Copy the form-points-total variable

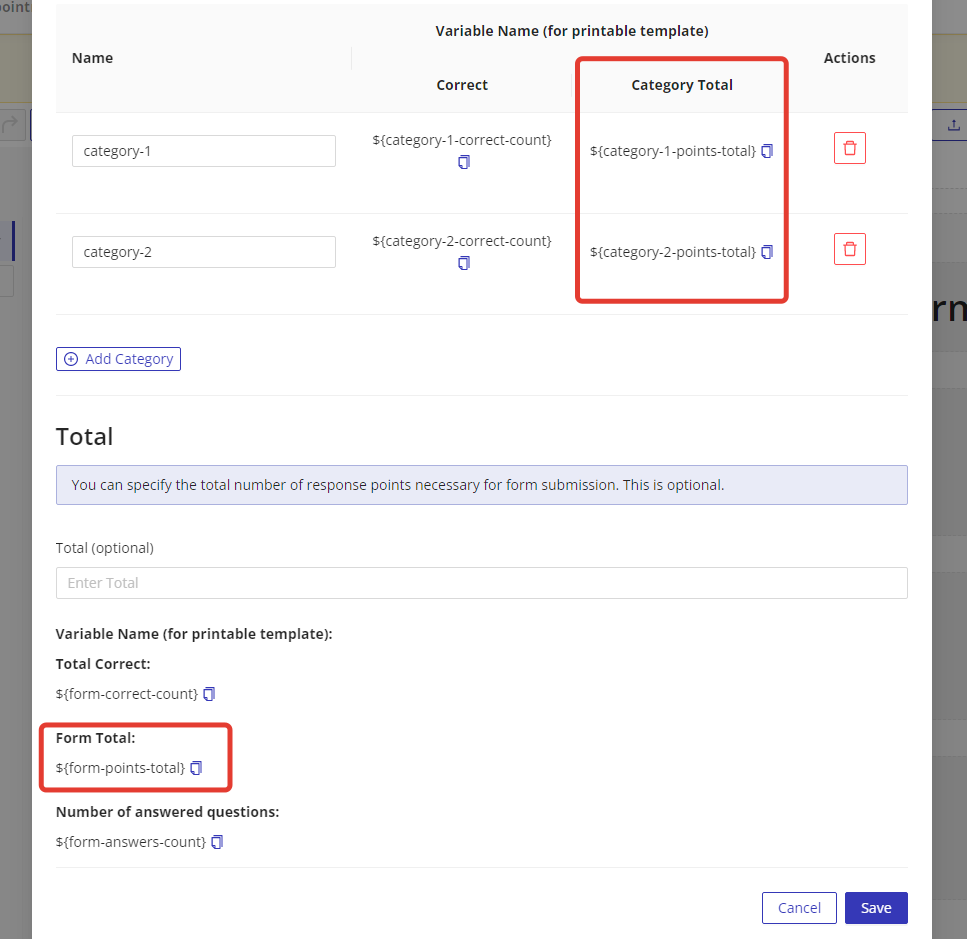click(196, 768)
